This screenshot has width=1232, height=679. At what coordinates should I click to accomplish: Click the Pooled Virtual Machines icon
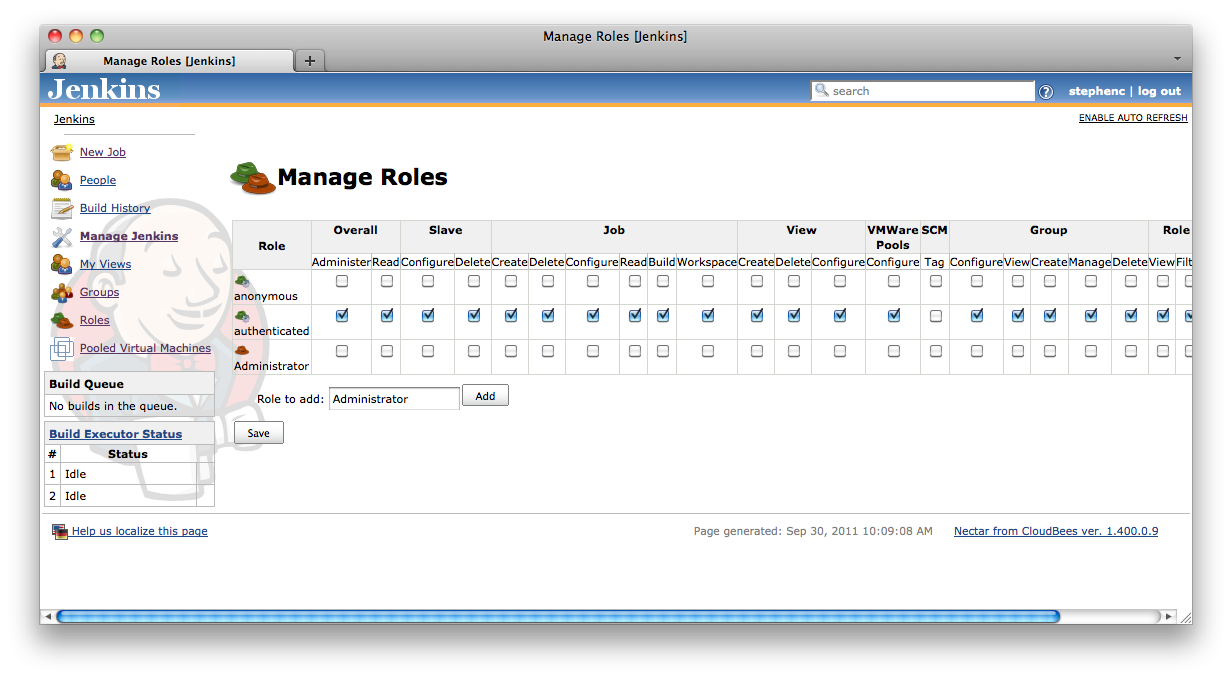coord(62,348)
